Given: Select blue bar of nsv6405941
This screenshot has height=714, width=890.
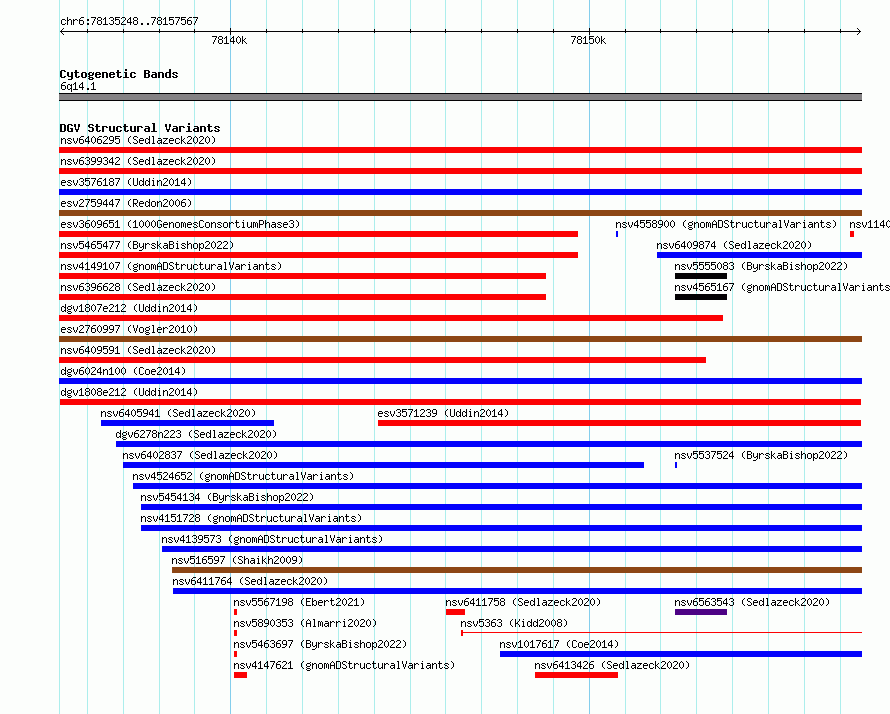Looking at the screenshot, I should click(x=187, y=423).
